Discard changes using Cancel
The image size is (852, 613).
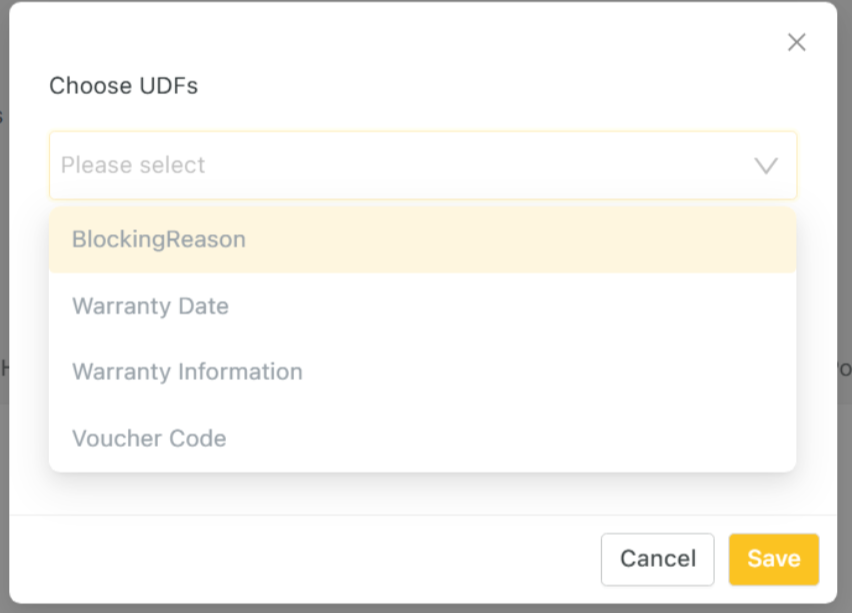tap(657, 559)
